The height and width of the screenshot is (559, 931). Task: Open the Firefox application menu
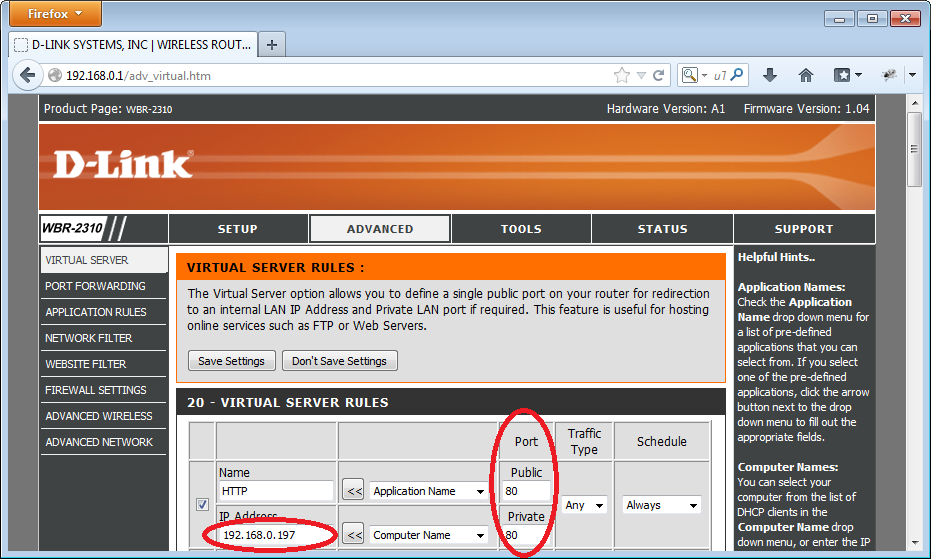(55, 14)
